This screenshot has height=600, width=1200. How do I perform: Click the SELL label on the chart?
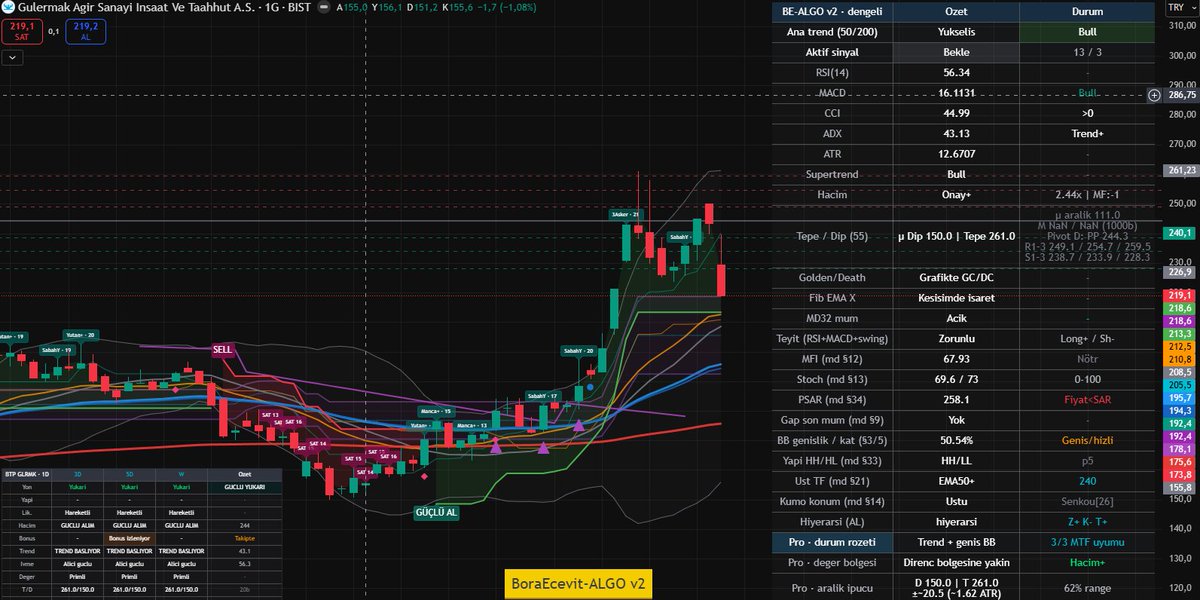222,350
